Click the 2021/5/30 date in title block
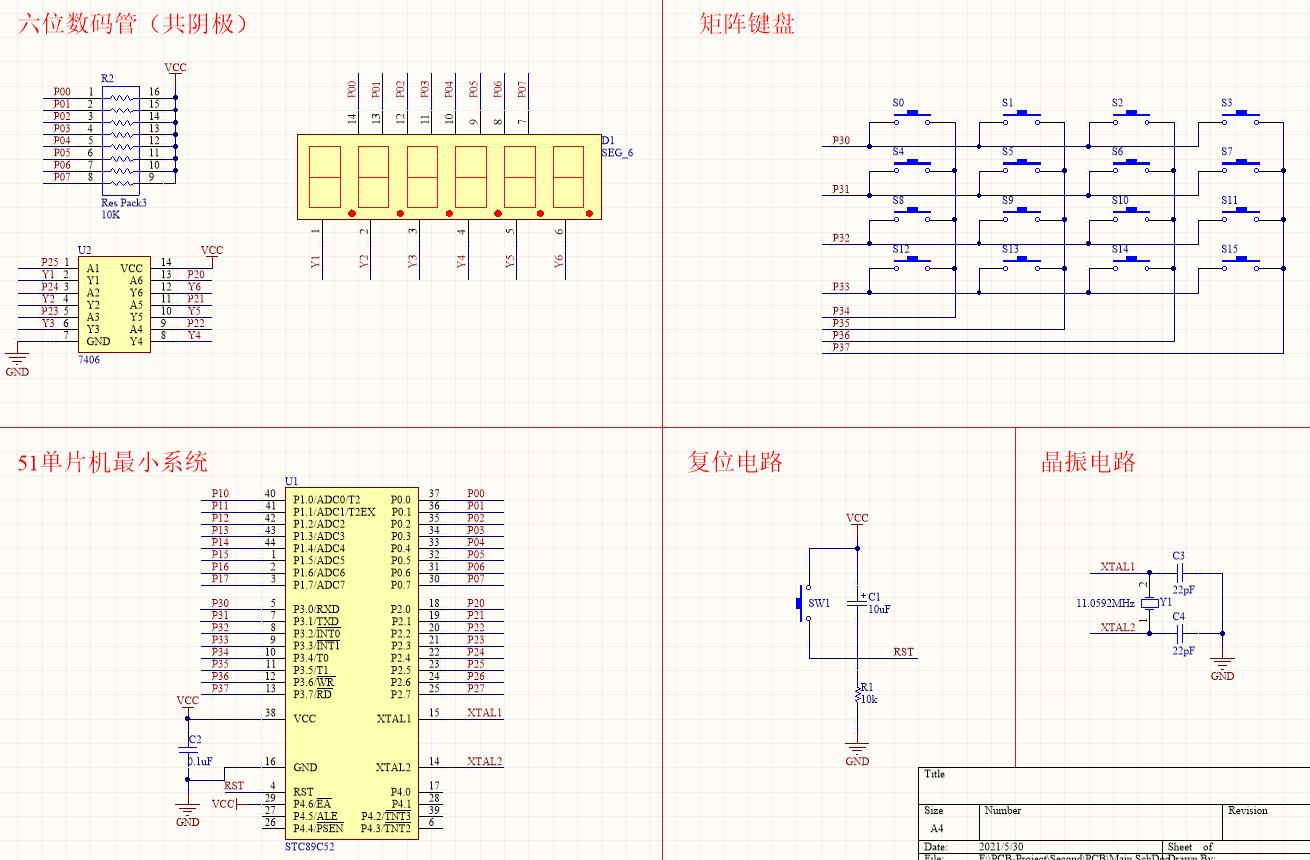Screen dimensions: 1310x860 1002,847
